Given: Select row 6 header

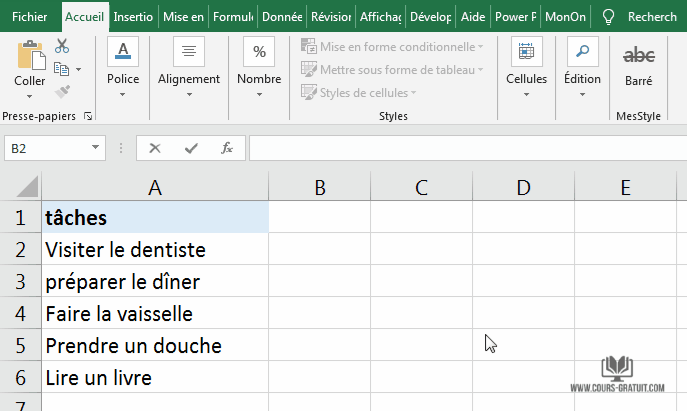Looking at the screenshot, I should (21, 377).
